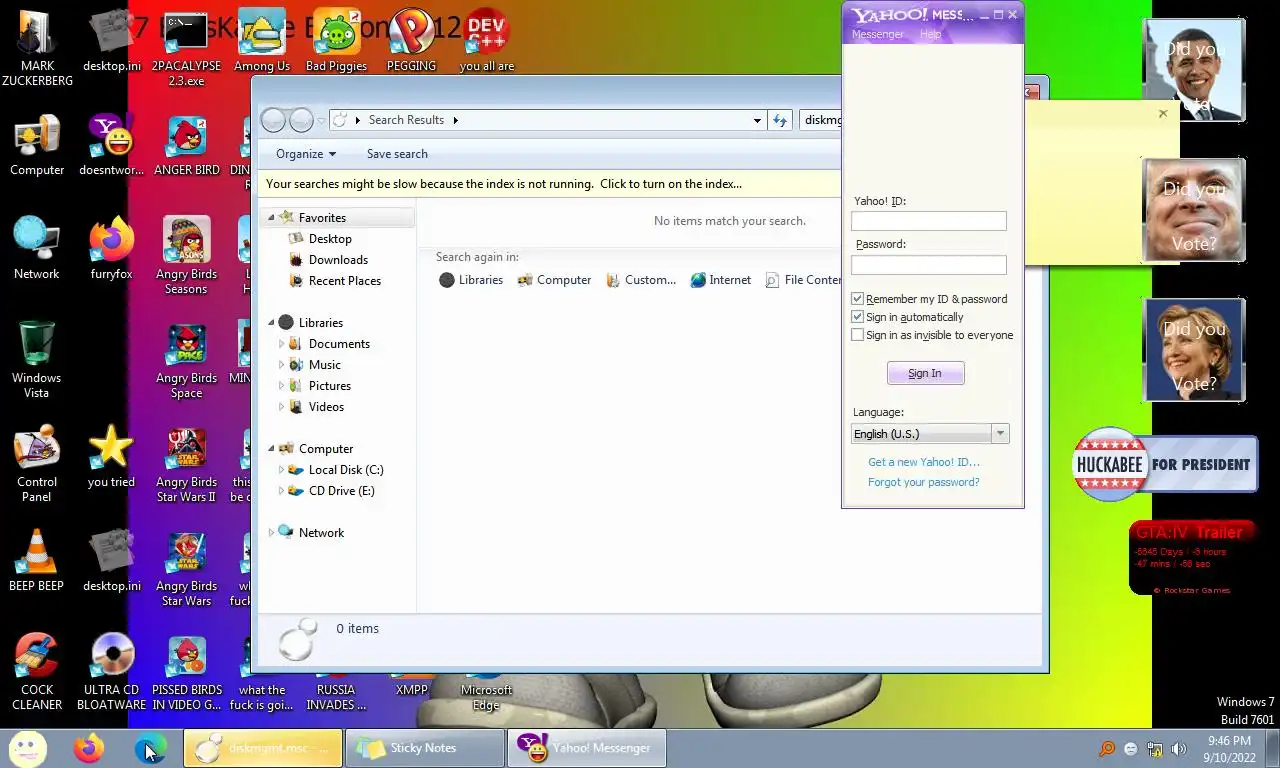Check Sign in as invisible to everyone

point(857,335)
